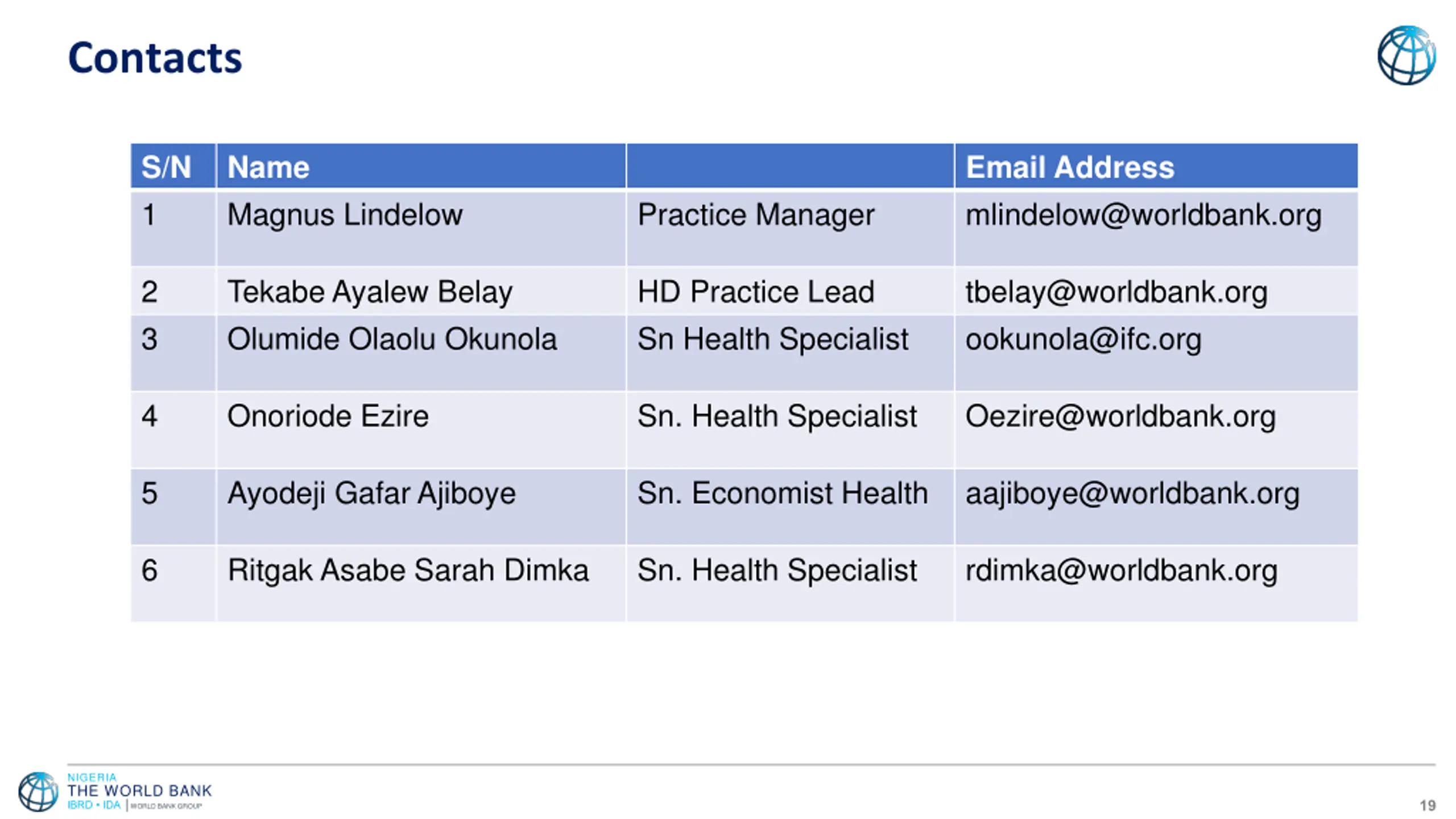Click the World Bank globe logo top right
The width and height of the screenshot is (1456, 819).
click(x=1406, y=55)
